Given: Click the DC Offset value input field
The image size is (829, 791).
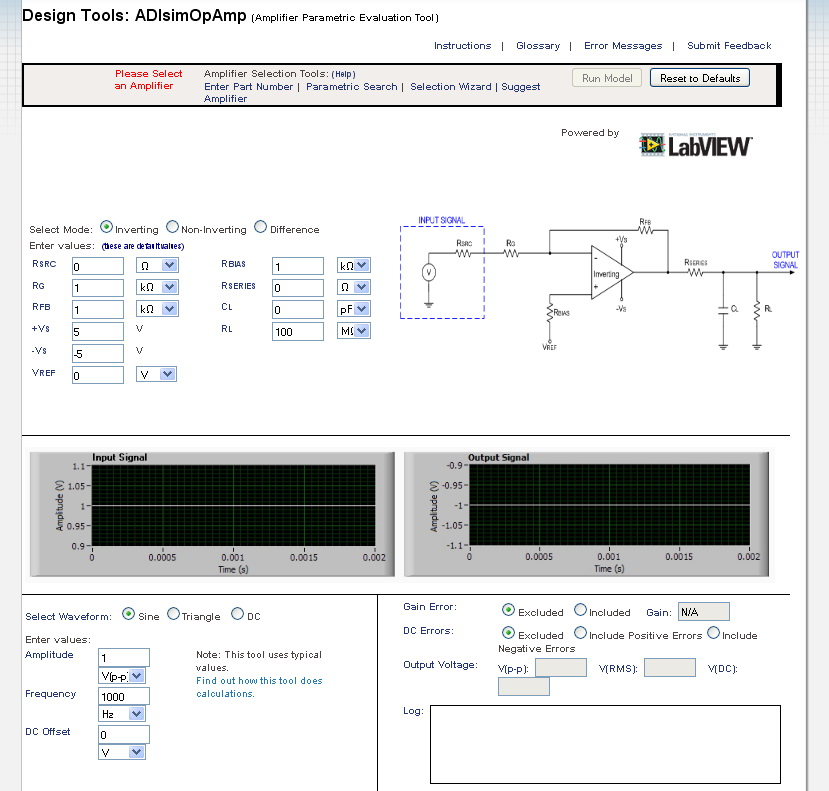Looking at the screenshot, I should pos(124,734).
